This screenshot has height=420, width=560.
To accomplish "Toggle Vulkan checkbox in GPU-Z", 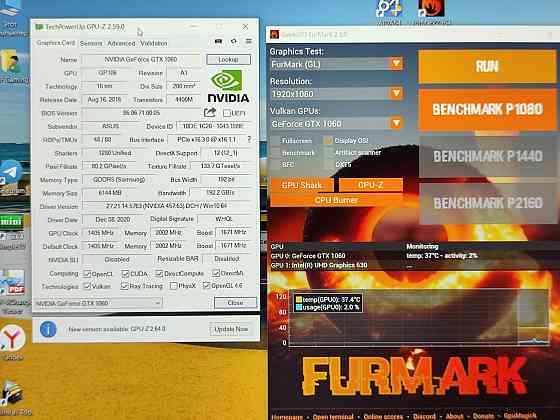I will tap(86, 286).
